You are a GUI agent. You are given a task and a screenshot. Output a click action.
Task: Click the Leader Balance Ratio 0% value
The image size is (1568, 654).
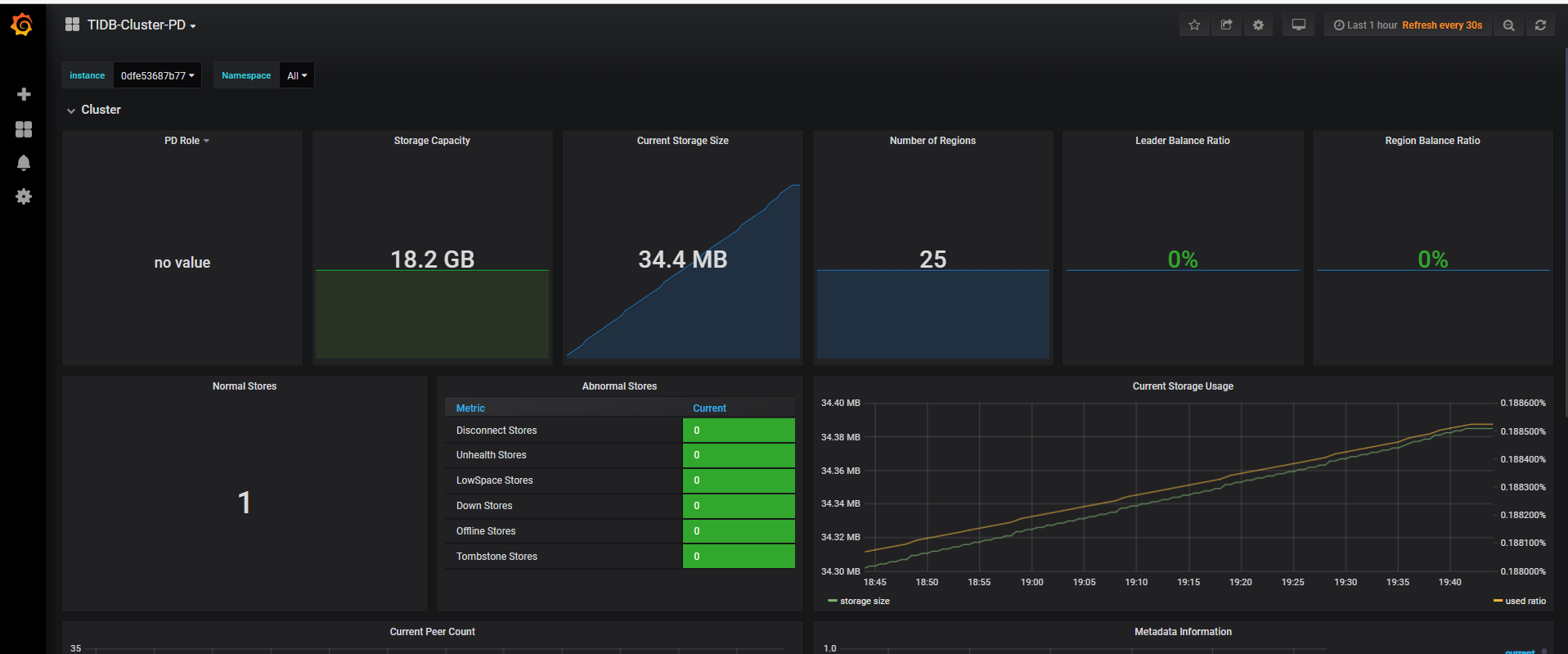[1183, 259]
